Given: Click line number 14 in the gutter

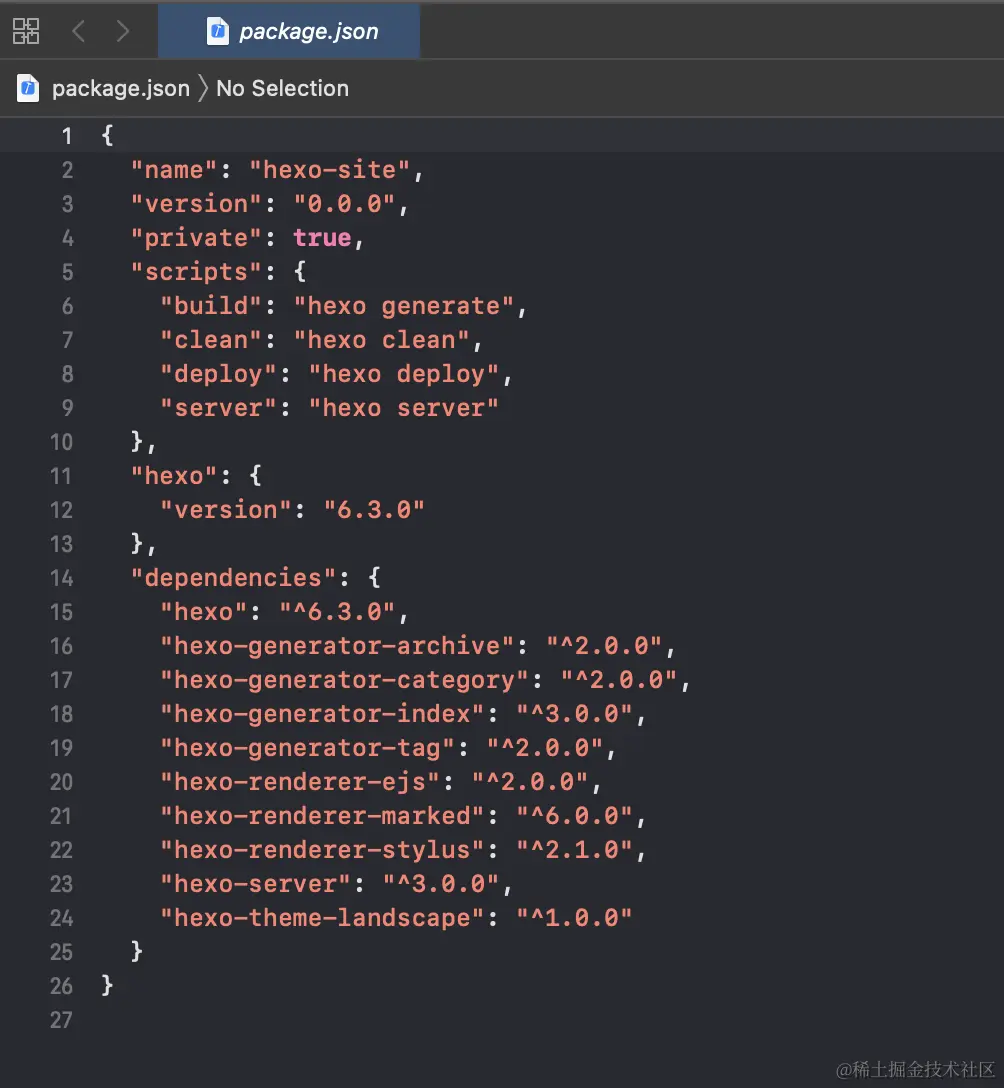Looking at the screenshot, I should click(x=62, y=578).
